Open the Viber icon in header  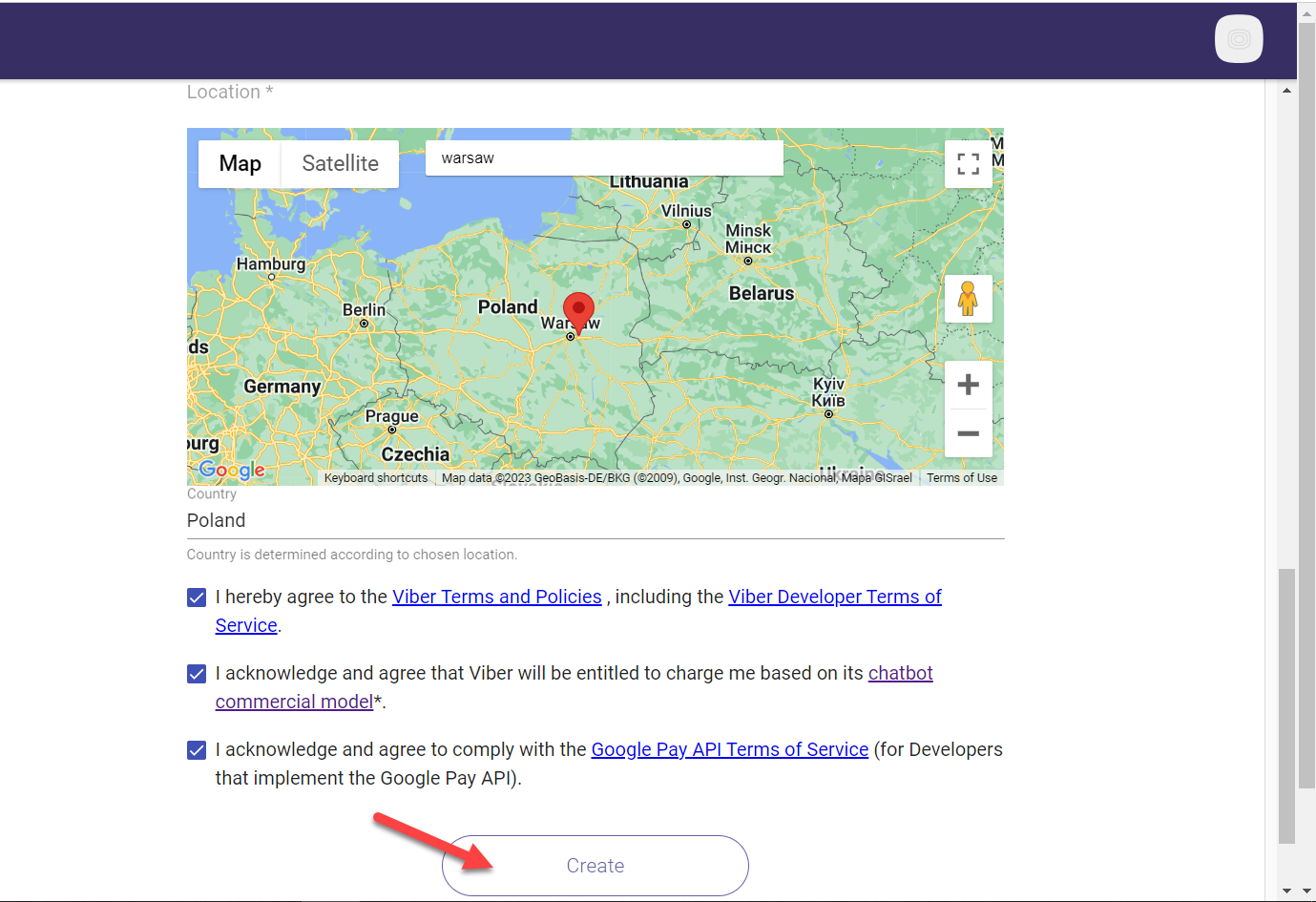click(x=1239, y=39)
